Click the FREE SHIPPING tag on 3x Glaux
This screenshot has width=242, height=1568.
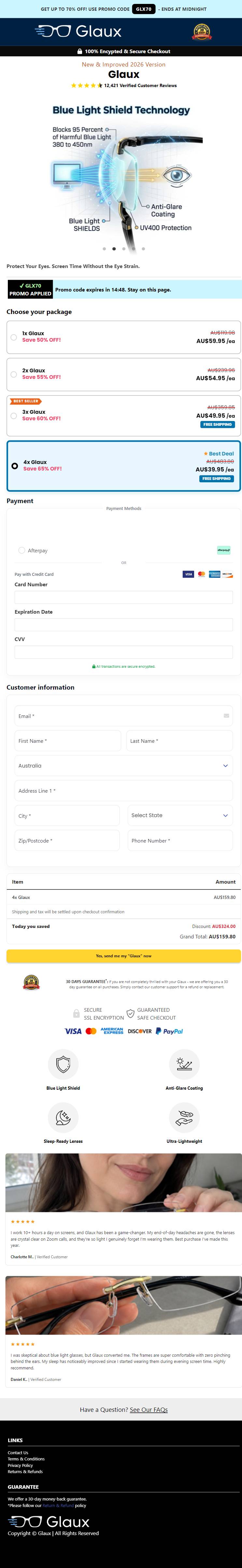(218, 424)
